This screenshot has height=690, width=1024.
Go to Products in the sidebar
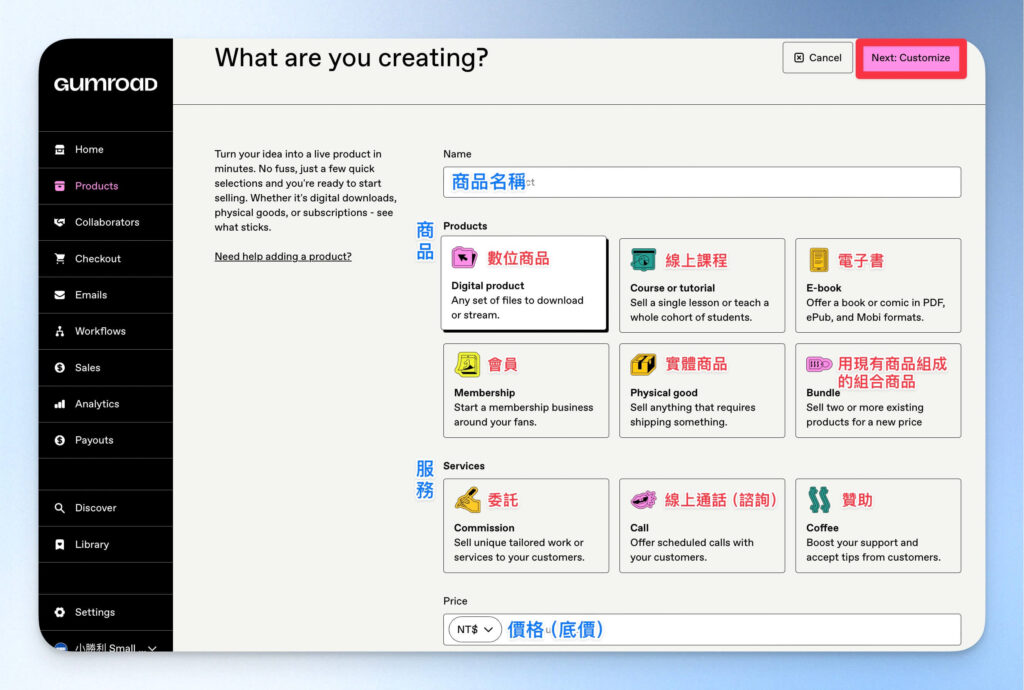(x=106, y=186)
